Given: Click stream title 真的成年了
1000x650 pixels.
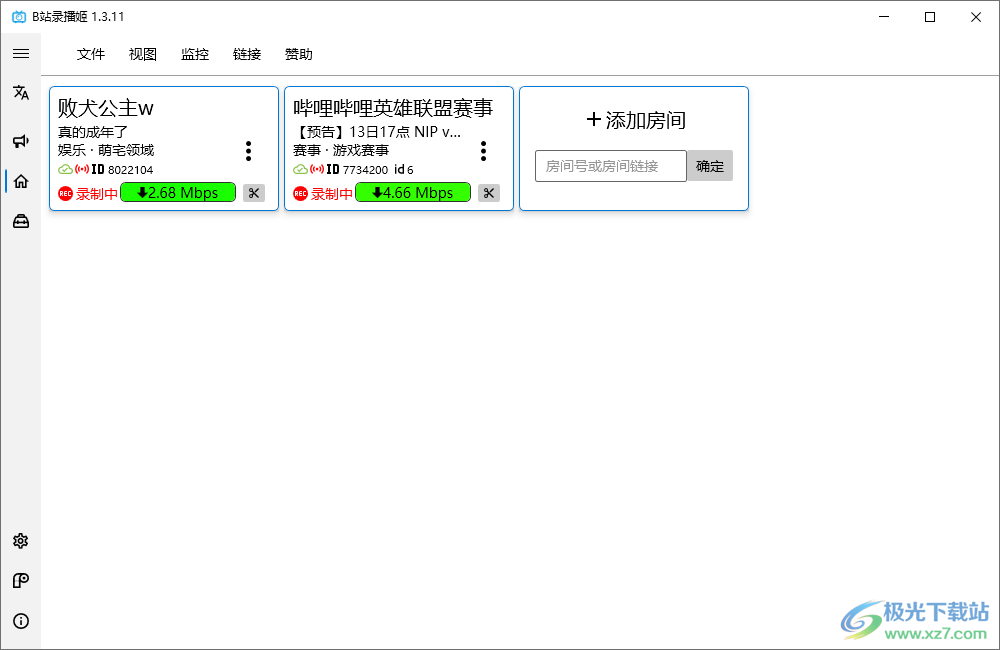Looking at the screenshot, I should (x=93, y=132).
